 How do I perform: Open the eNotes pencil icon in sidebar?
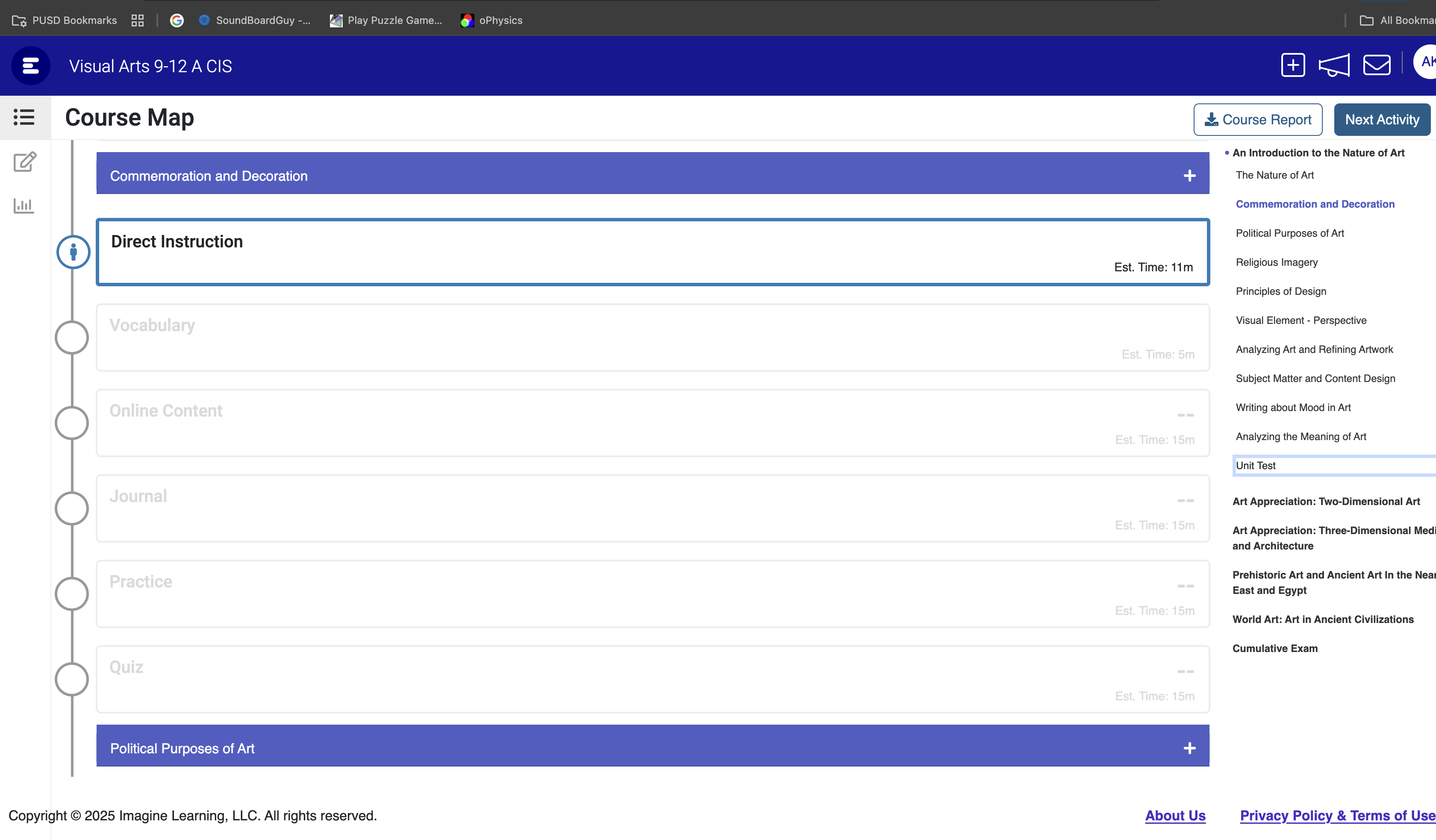24,162
